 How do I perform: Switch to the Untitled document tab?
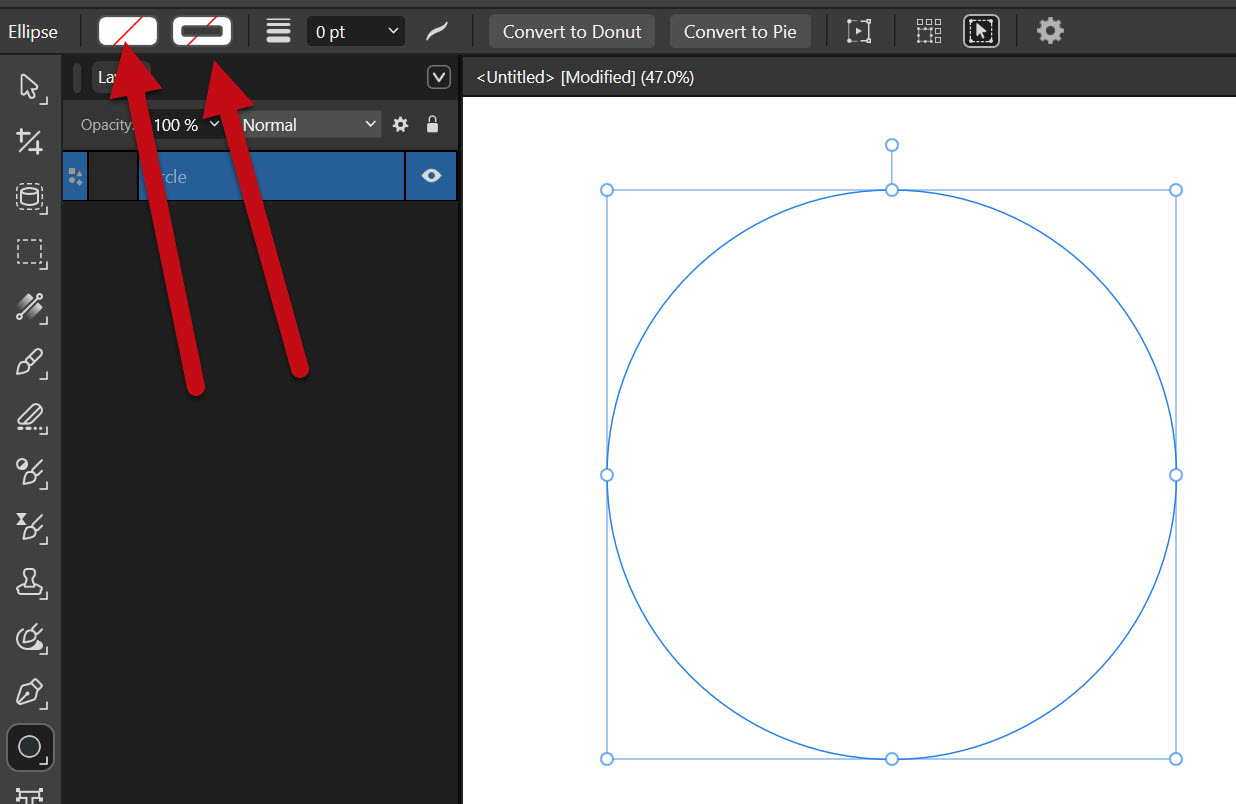(585, 77)
